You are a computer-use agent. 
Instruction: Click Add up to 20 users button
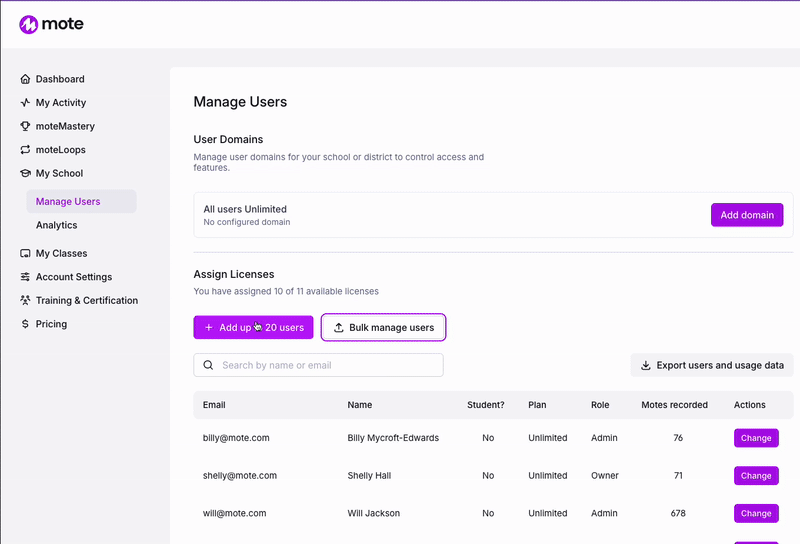tap(254, 327)
